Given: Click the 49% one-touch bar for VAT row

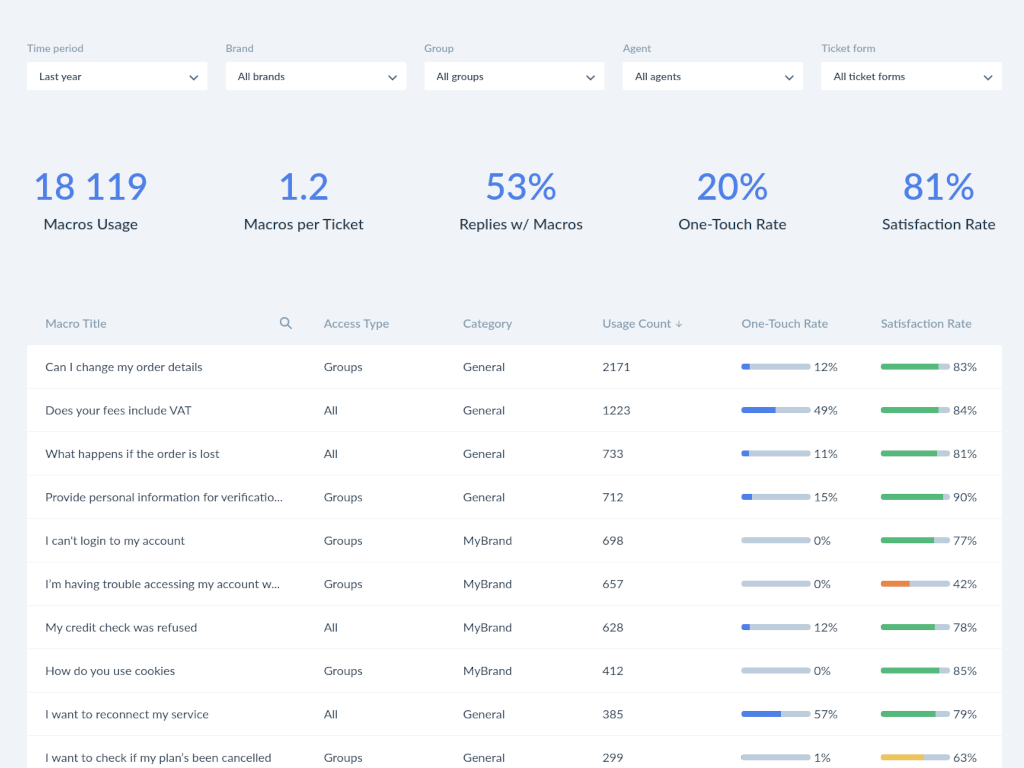Looking at the screenshot, I should (776, 410).
